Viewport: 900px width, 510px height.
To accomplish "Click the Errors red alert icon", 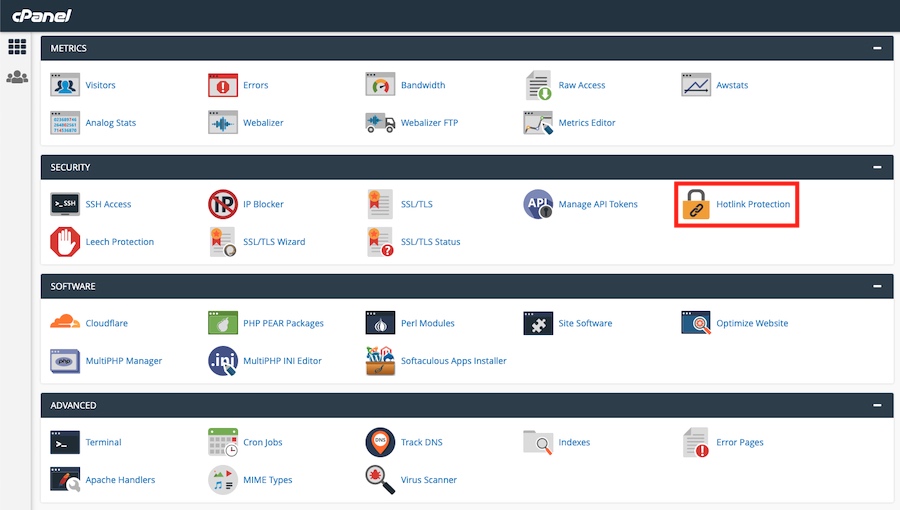I will (223, 85).
